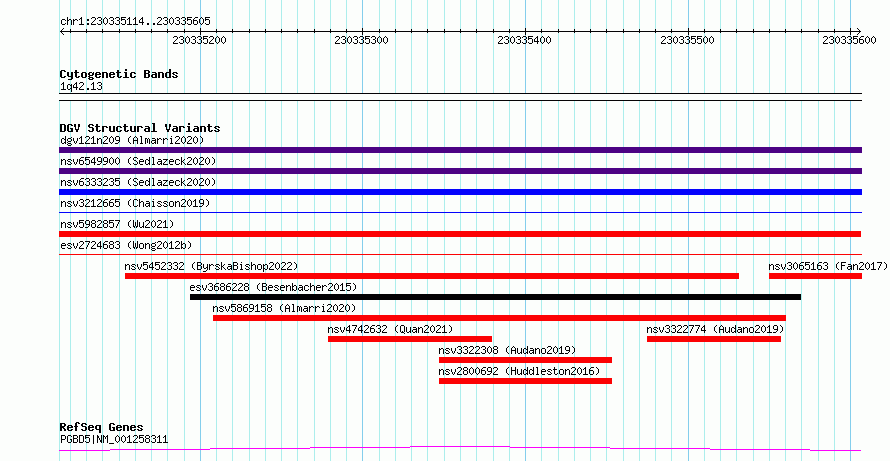Open variant nsv5982857 (Wu2021) label
This screenshot has height=461, width=890.
117,224
